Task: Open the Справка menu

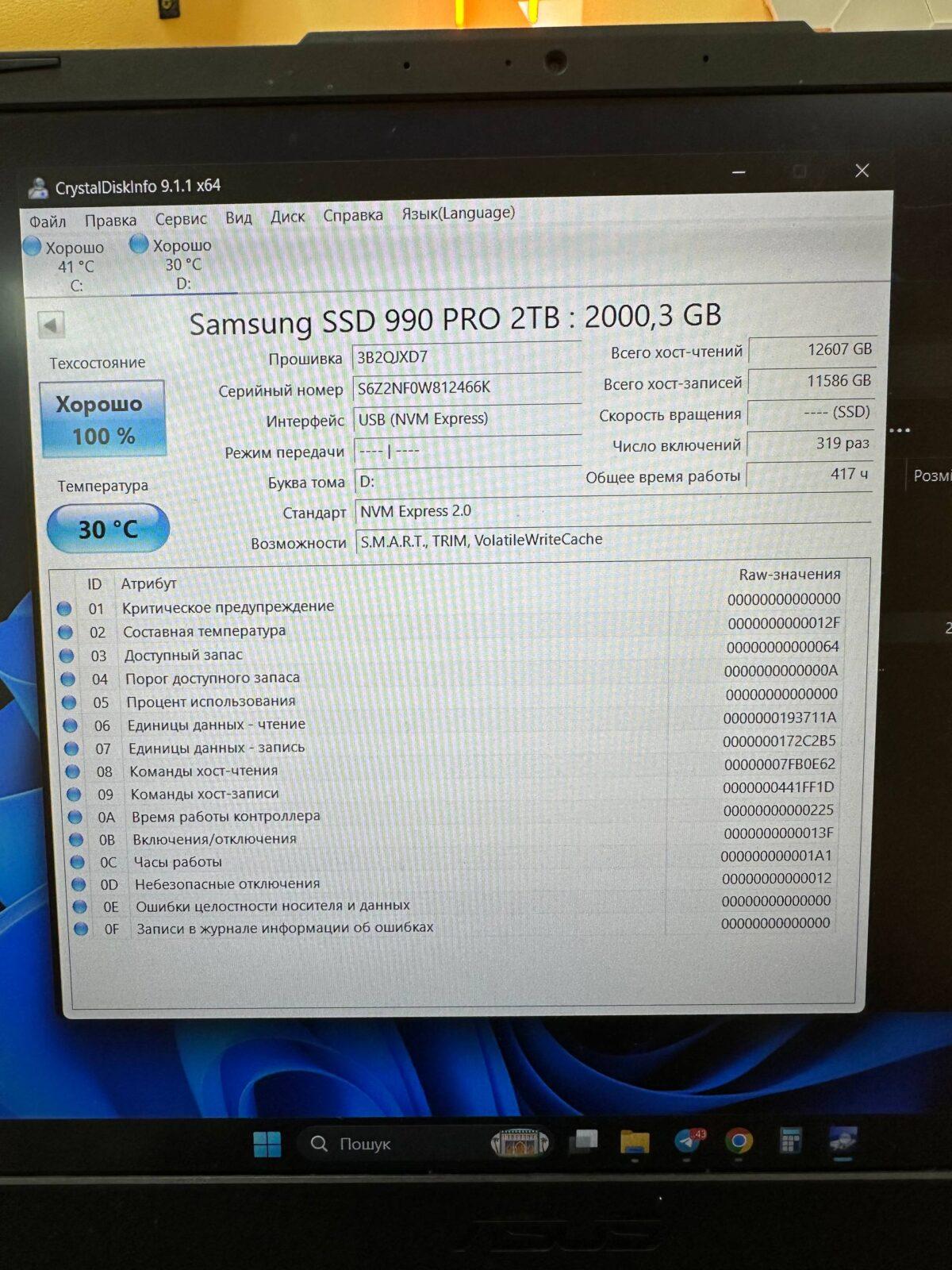Action: (353, 214)
